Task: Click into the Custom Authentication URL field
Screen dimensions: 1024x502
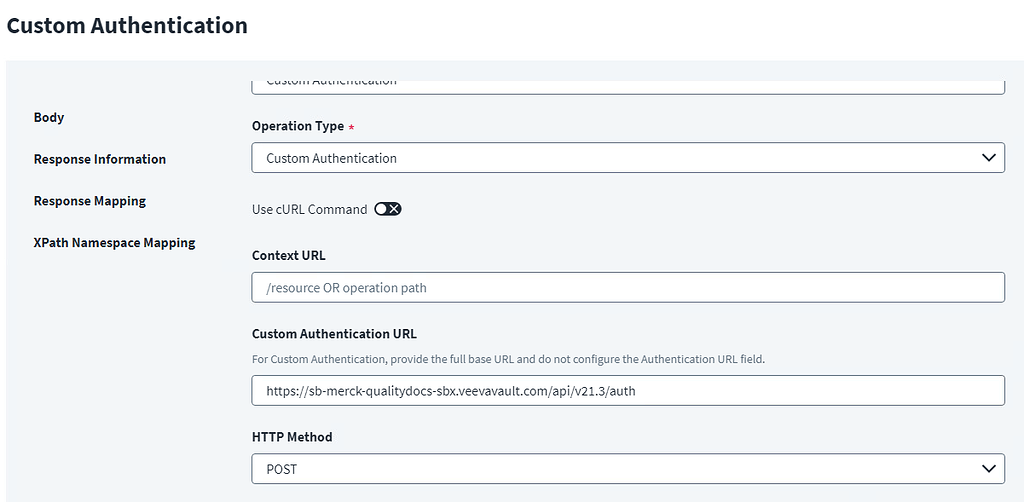Action: click(627, 391)
